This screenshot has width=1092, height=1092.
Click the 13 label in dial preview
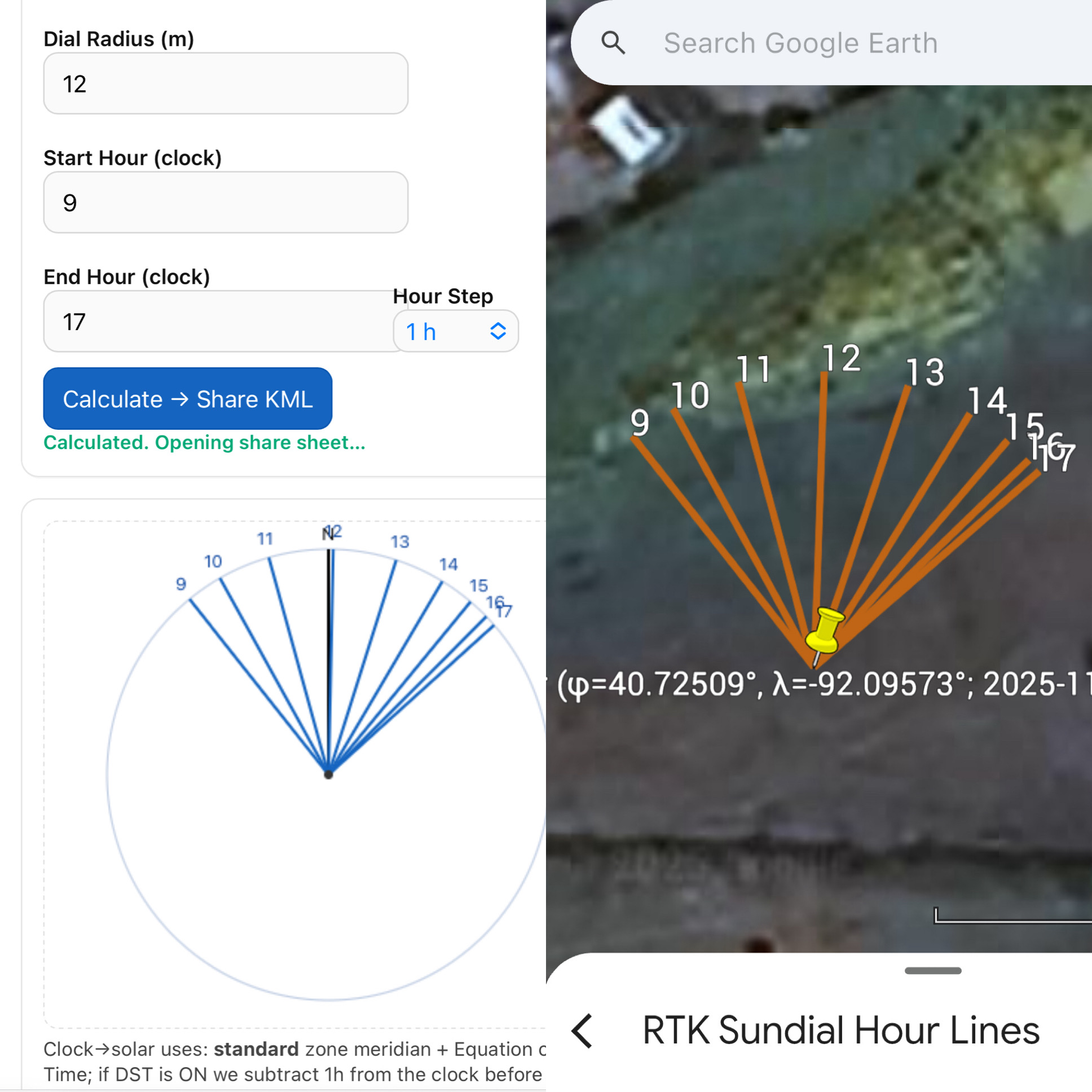(400, 541)
